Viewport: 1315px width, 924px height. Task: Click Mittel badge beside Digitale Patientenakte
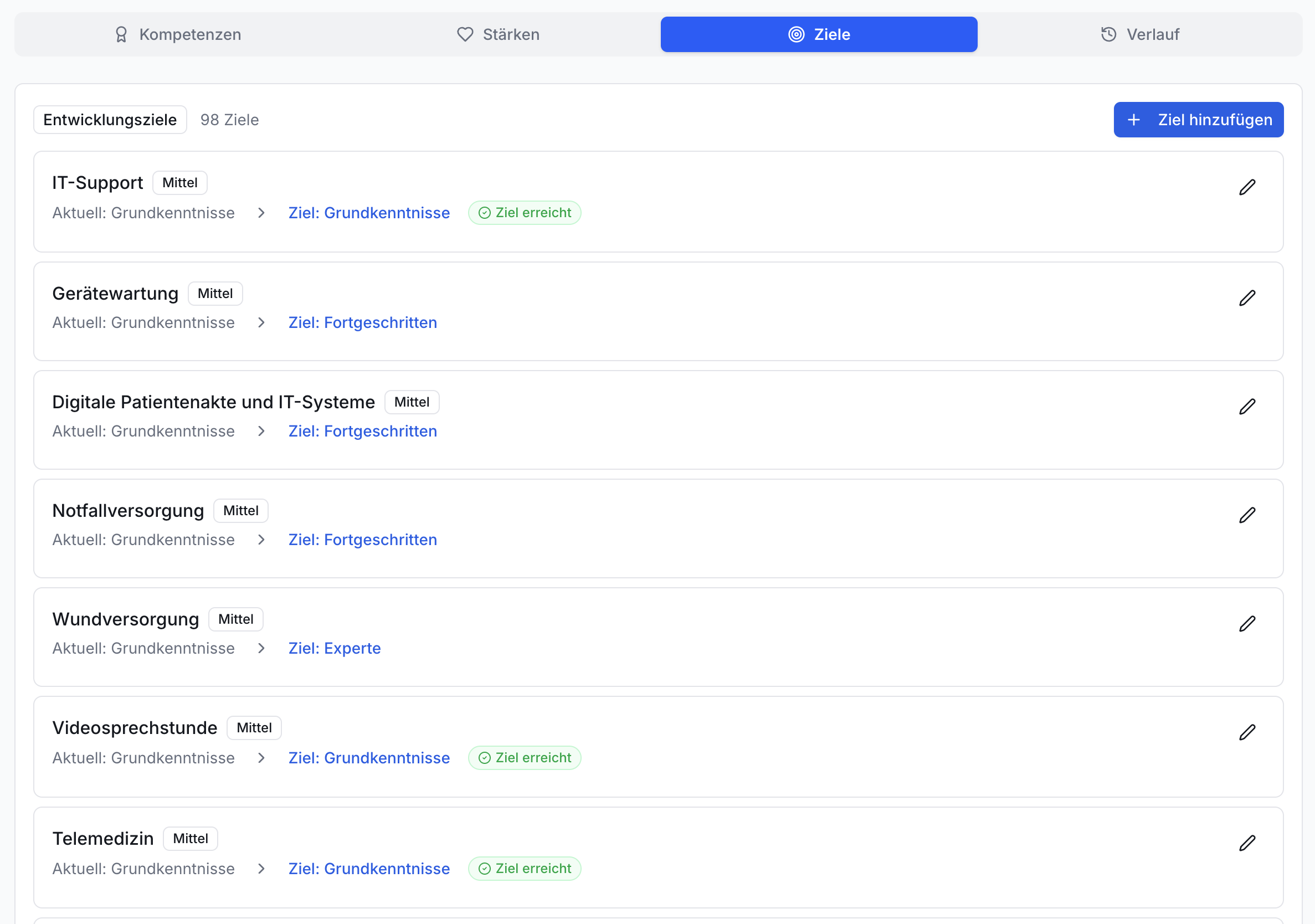(412, 402)
